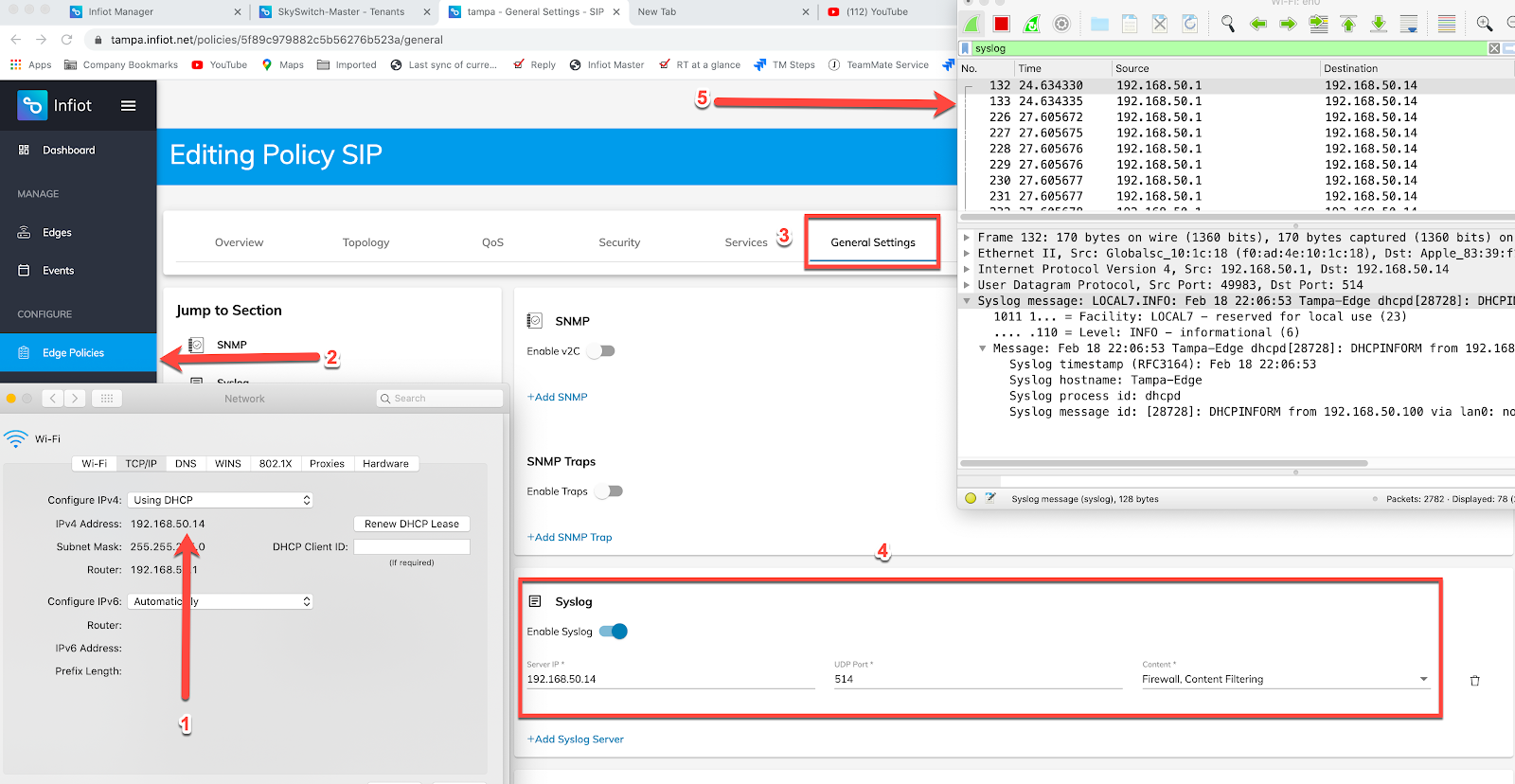Toggle Wireshark packet colorization icon

[1447, 24]
